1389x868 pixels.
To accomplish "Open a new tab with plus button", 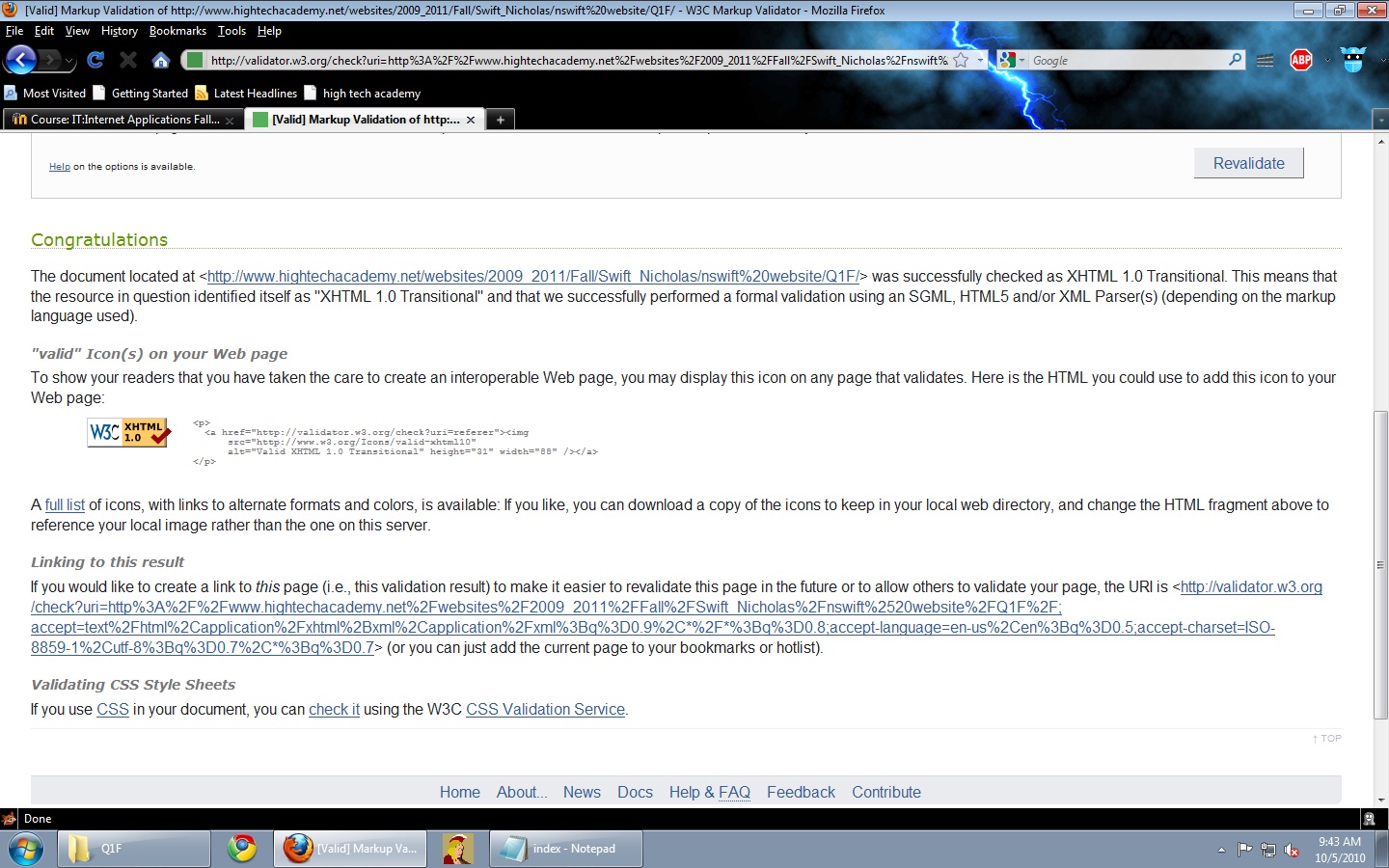I will click(500, 120).
